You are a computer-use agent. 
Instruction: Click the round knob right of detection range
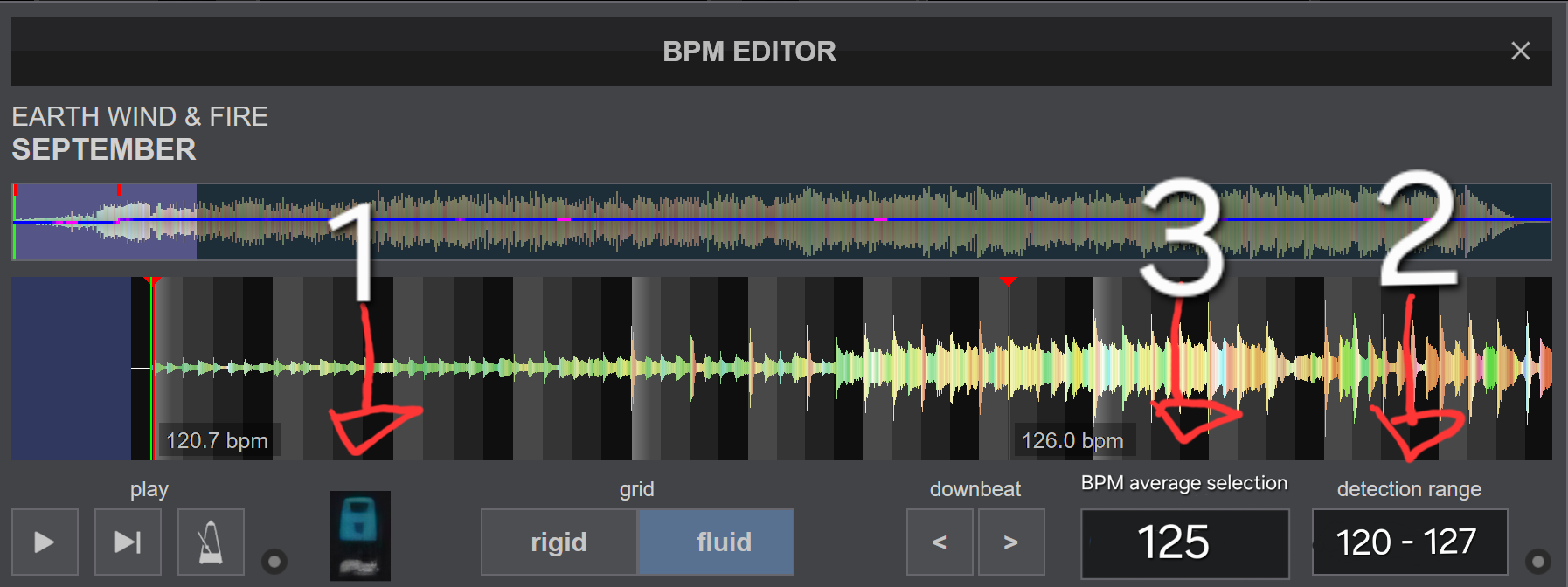coord(1537,561)
